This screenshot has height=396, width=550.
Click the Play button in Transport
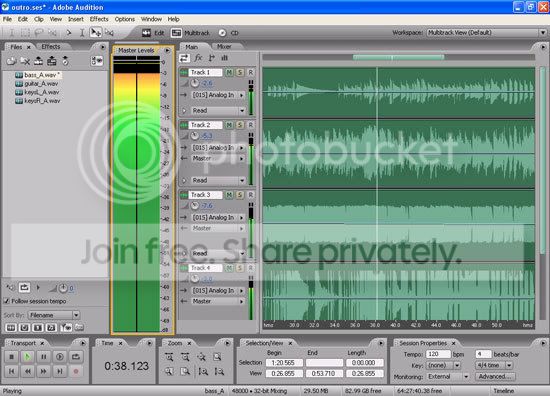[x=27, y=357]
